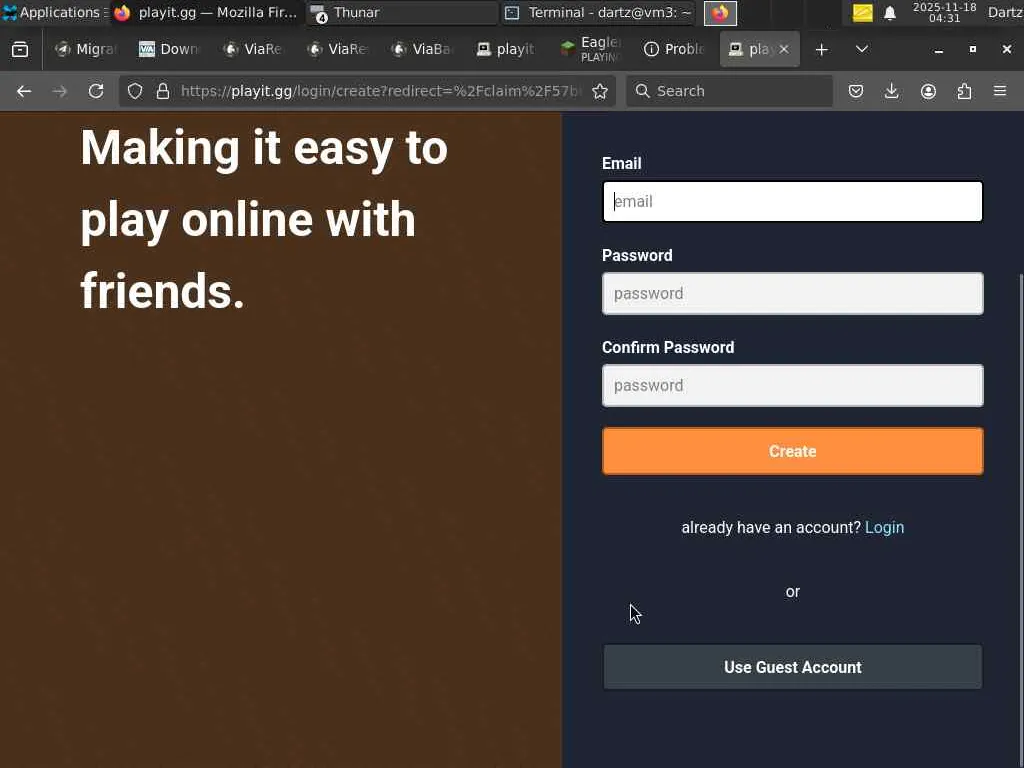This screenshot has height=768, width=1024.
Task: Switch to the first ViaRe tab
Action: 253,50
